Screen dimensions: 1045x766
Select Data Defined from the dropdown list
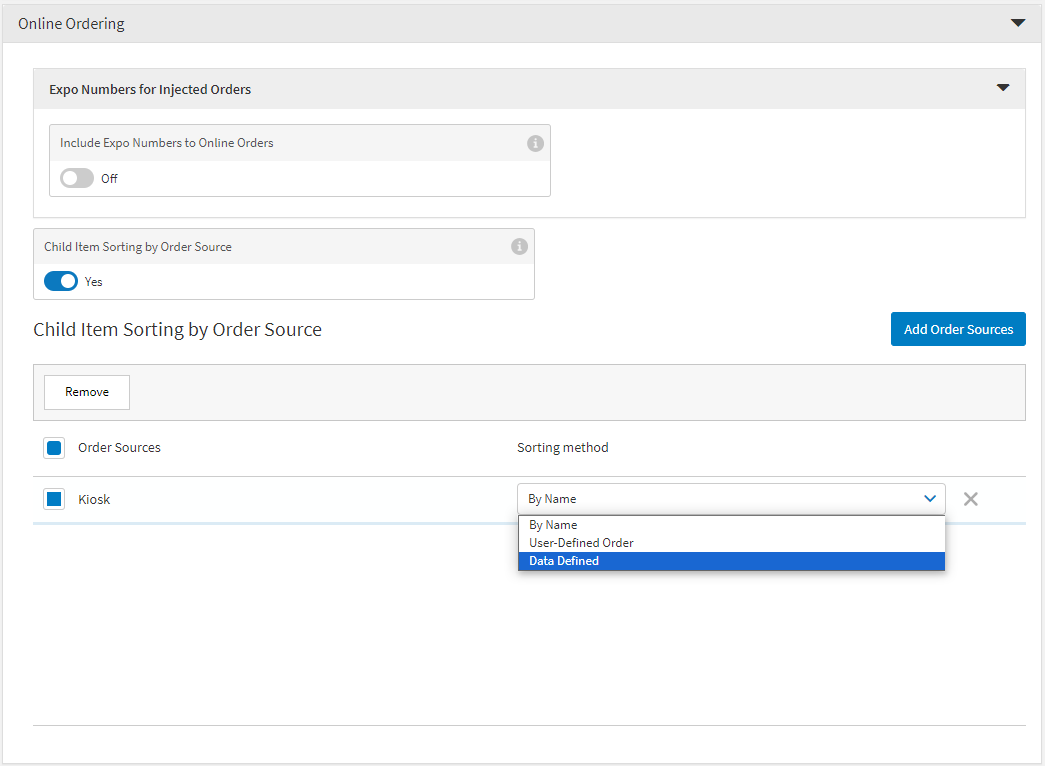pos(563,560)
